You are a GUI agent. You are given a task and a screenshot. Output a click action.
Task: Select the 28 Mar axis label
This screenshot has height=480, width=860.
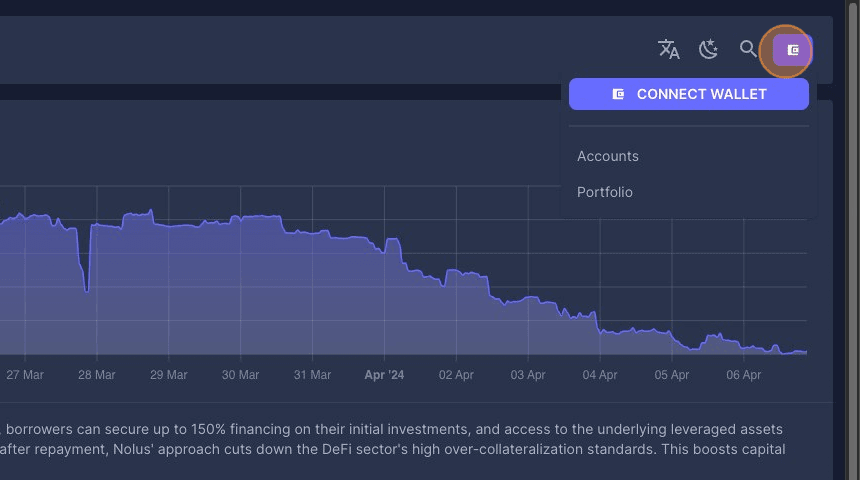coord(97,375)
